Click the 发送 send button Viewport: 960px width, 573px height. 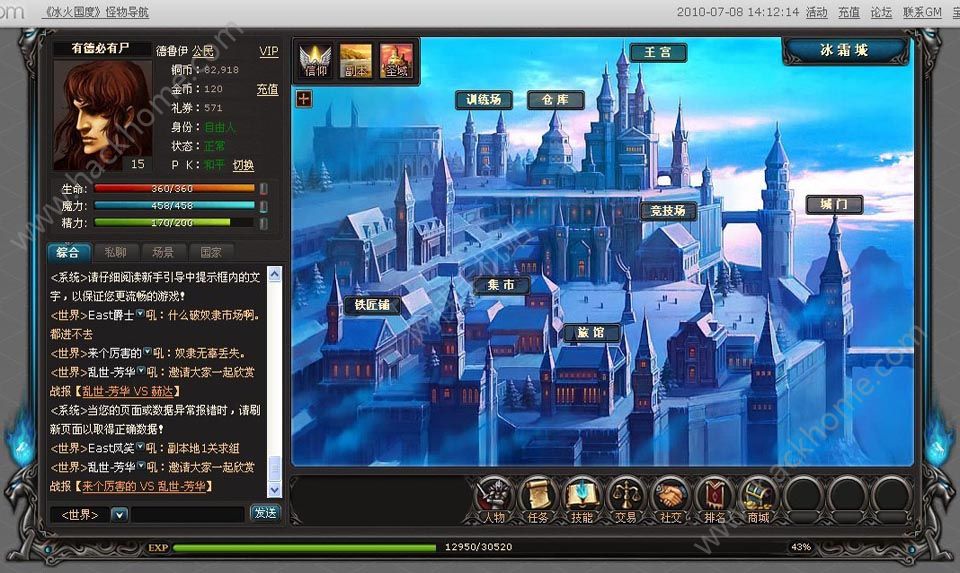tap(265, 513)
